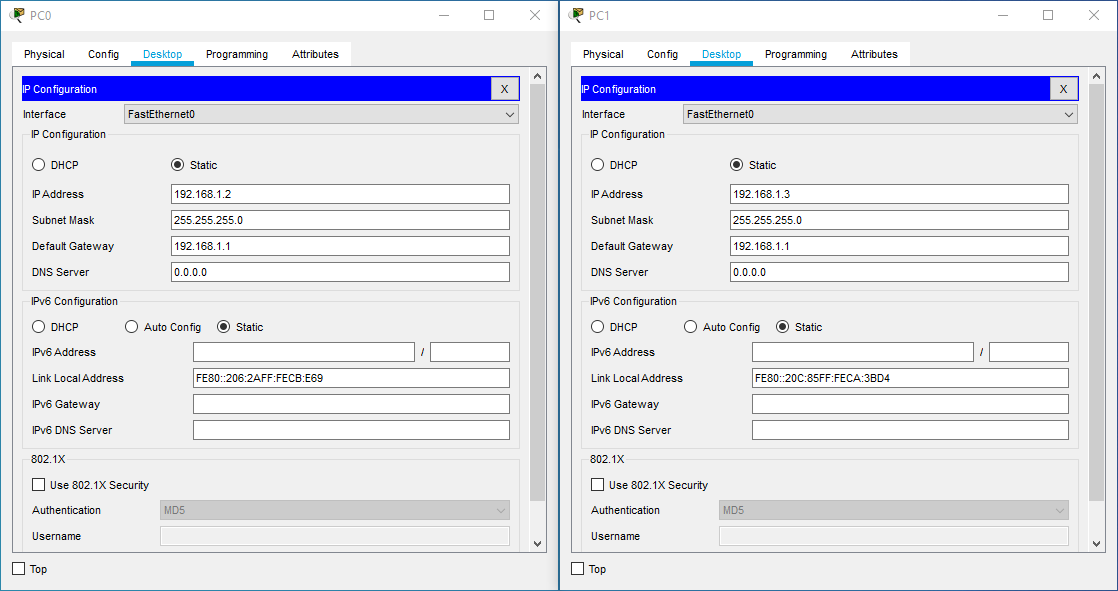This screenshot has height=591, width=1118.
Task: Open the Desktop tab in PC1
Action: (x=722, y=54)
